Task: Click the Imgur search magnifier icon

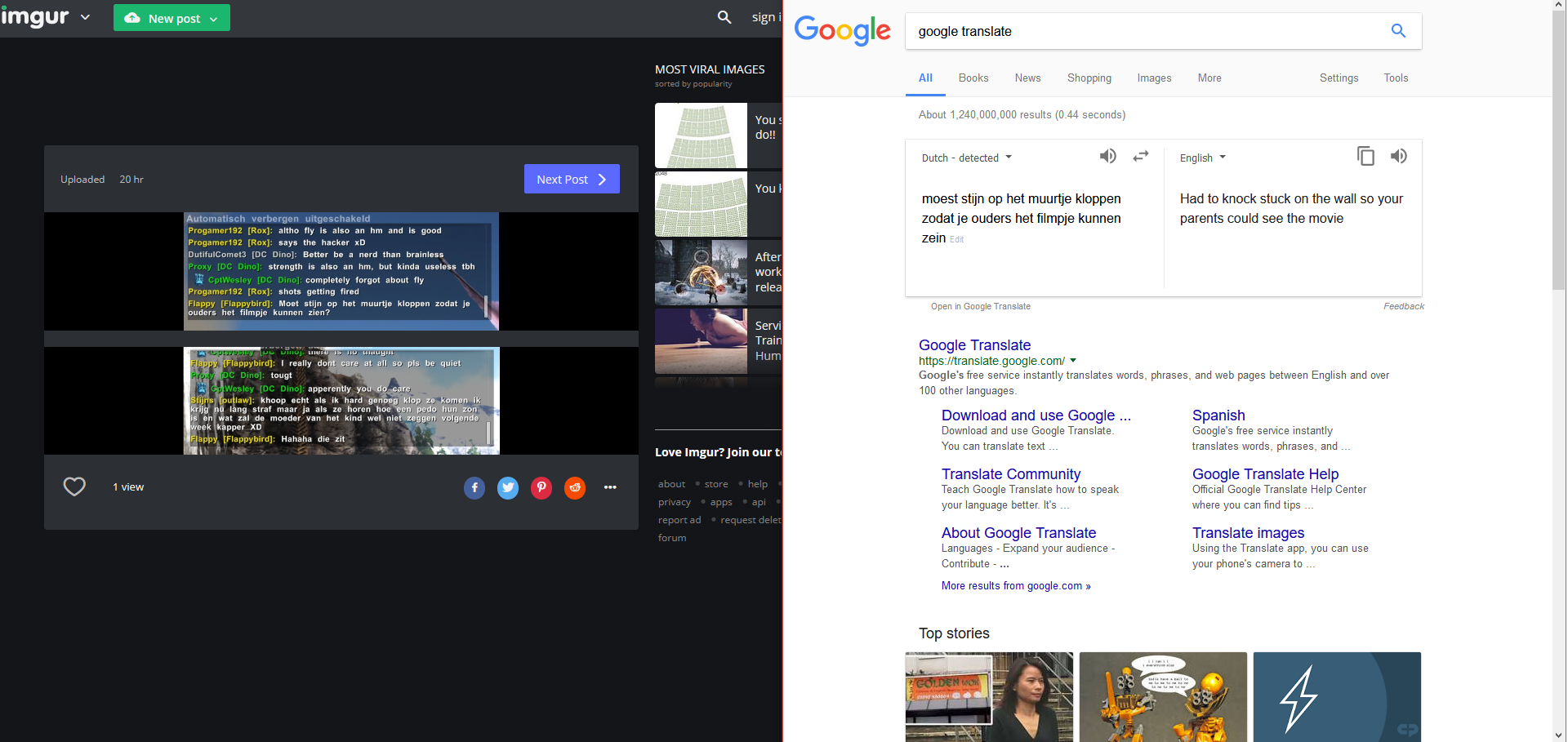Action: pos(724,17)
